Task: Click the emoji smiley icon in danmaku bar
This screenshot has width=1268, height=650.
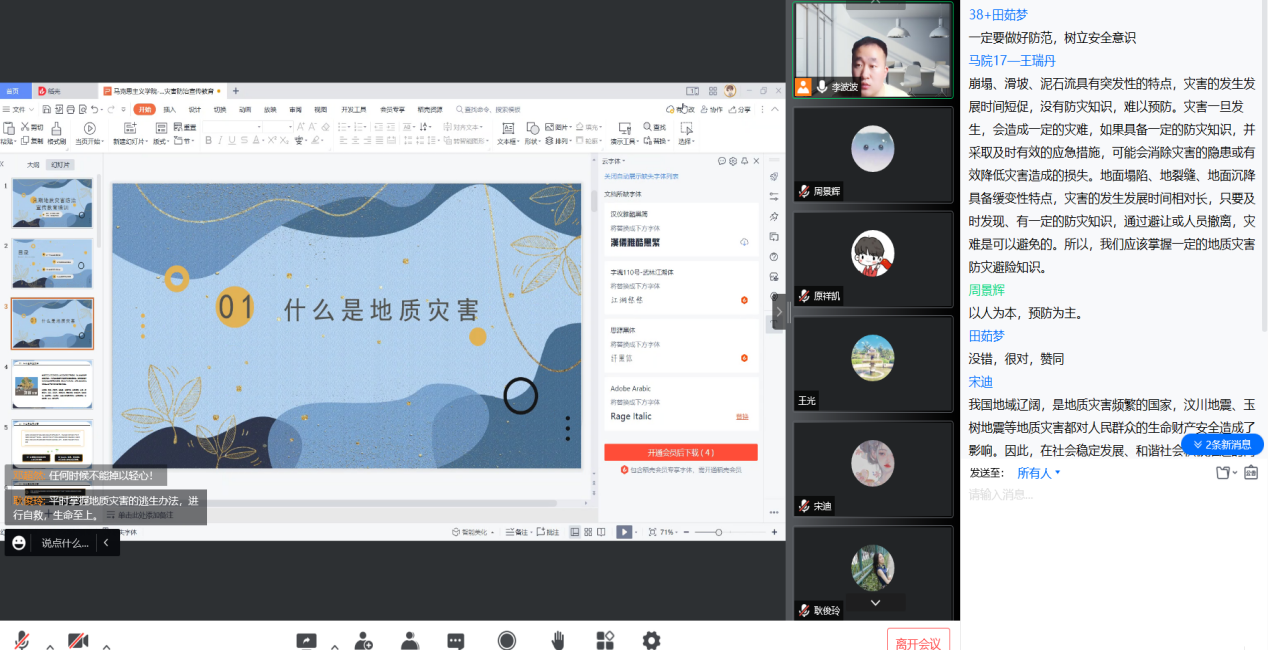Action: pos(19,543)
